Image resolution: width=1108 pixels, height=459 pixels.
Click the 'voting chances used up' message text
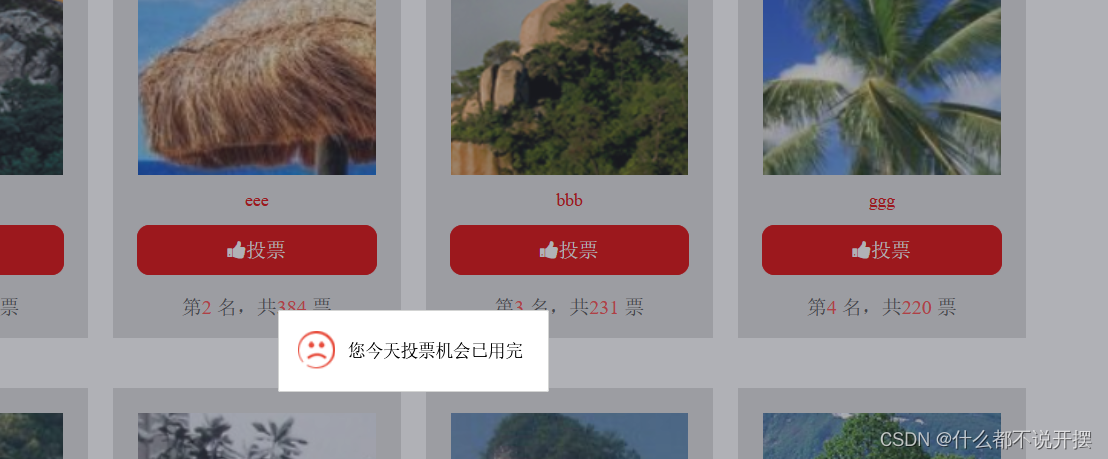point(435,350)
